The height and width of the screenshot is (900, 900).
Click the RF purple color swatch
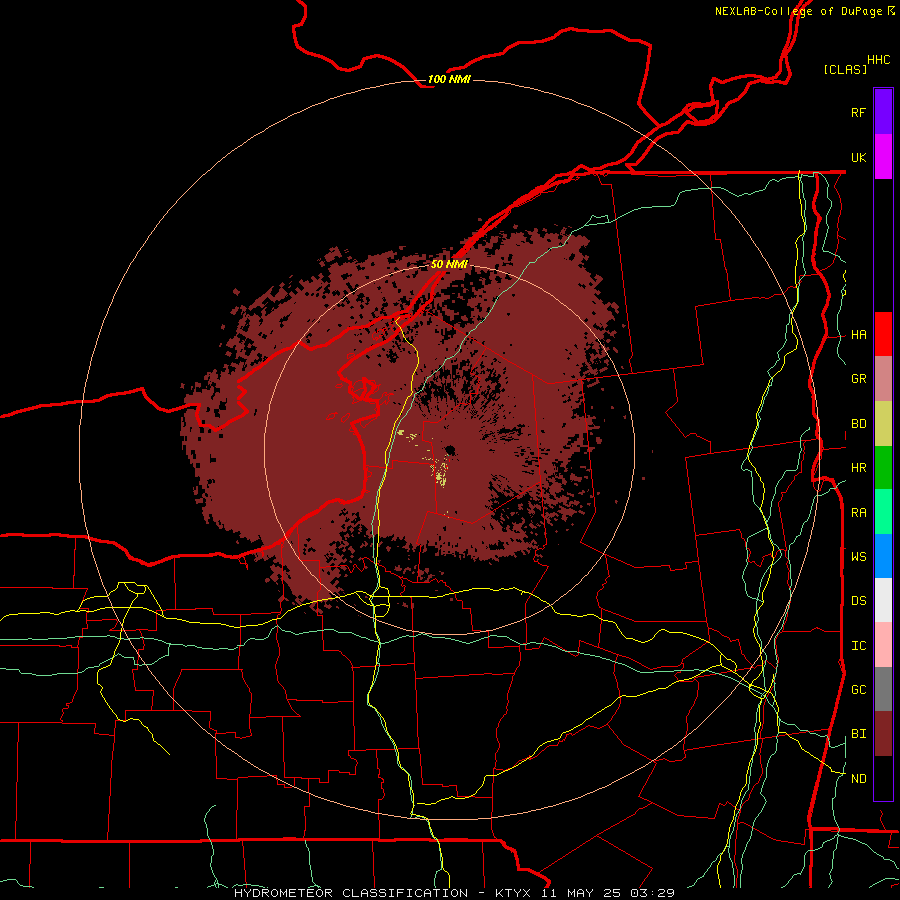click(x=883, y=111)
